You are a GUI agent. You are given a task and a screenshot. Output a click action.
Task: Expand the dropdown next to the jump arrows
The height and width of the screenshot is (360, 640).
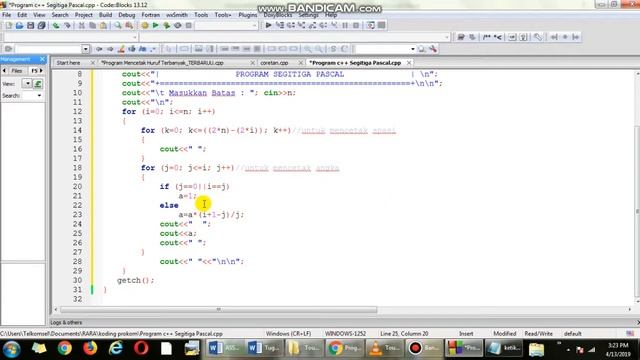[85, 49]
